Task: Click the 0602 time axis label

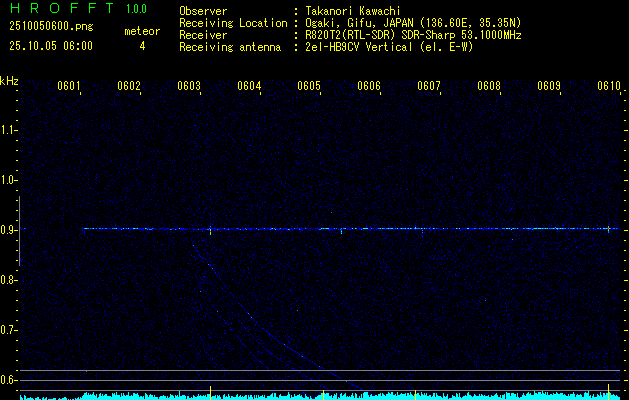Action: point(129,86)
